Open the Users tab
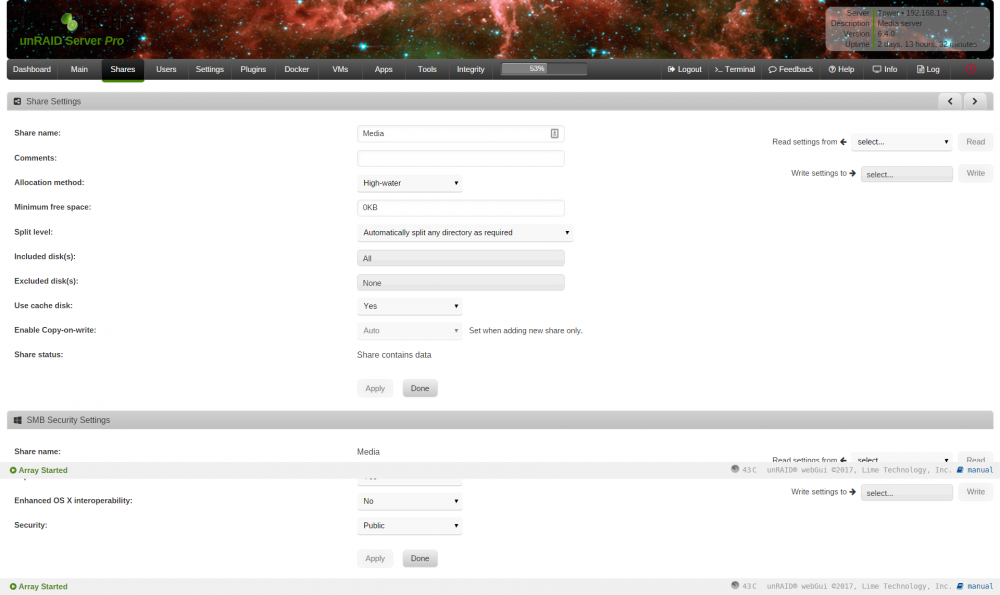This screenshot has height=595, width=1000. coord(166,69)
